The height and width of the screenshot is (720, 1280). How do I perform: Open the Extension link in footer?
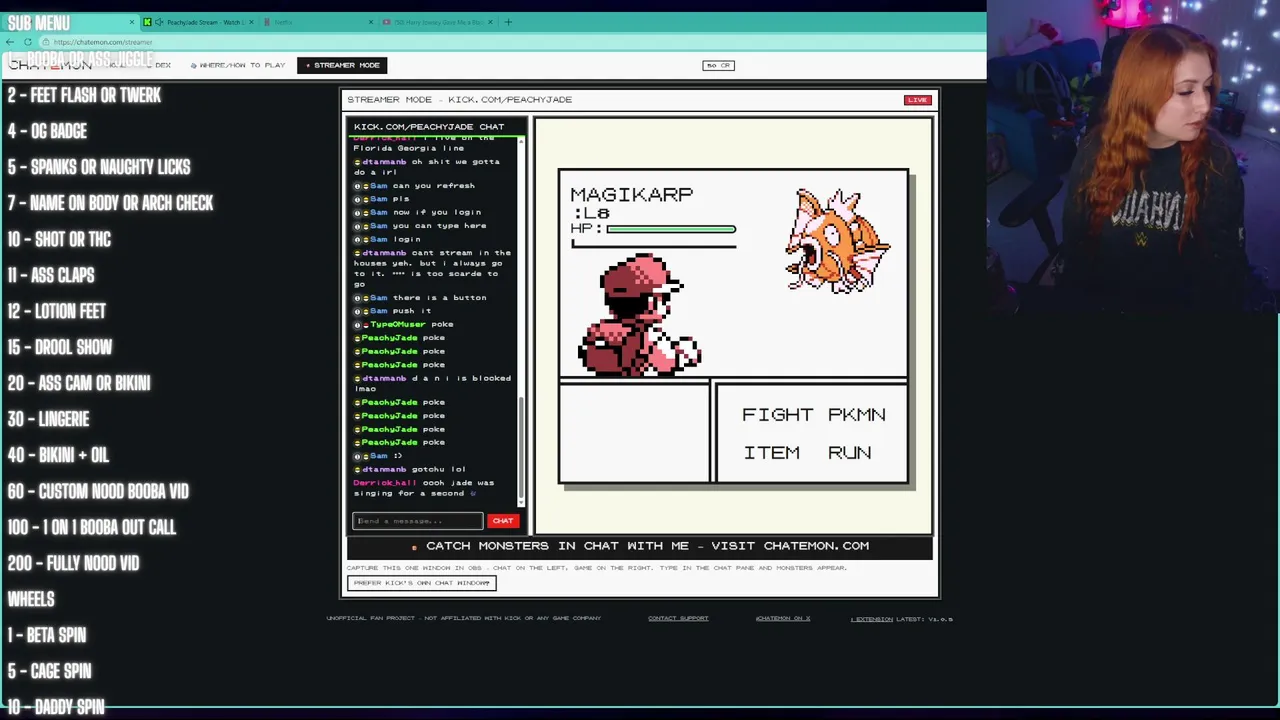[x=872, y=619]
